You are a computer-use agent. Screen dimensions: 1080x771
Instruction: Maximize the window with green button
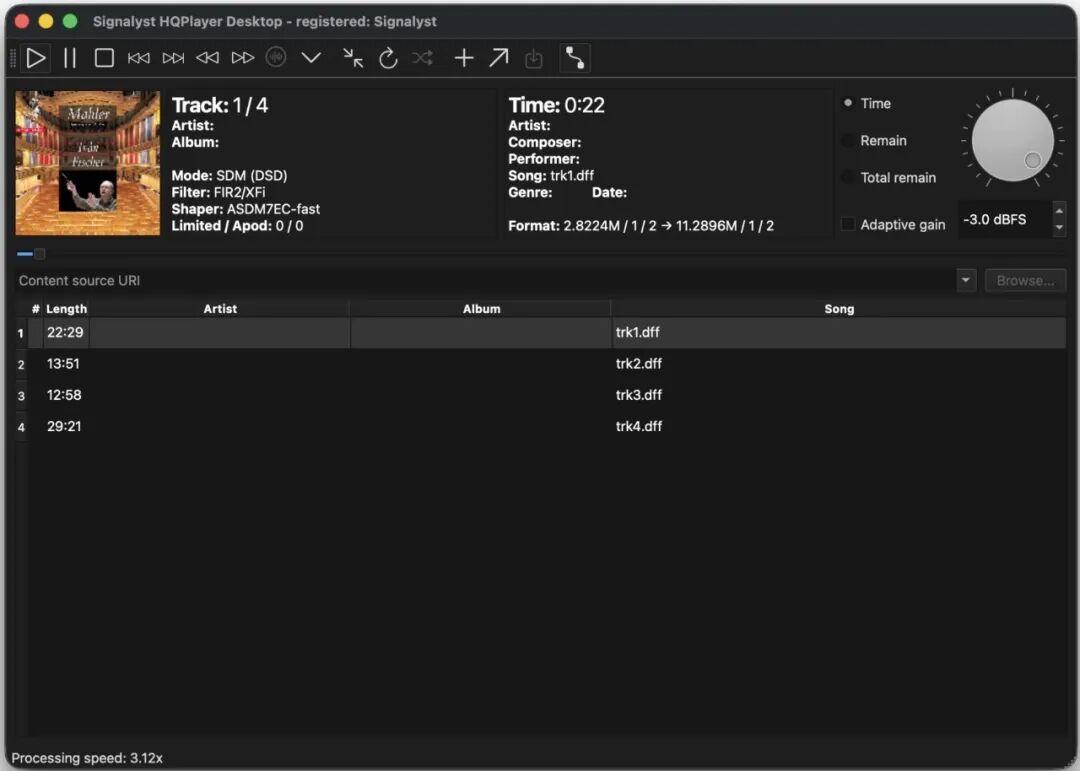70,21
